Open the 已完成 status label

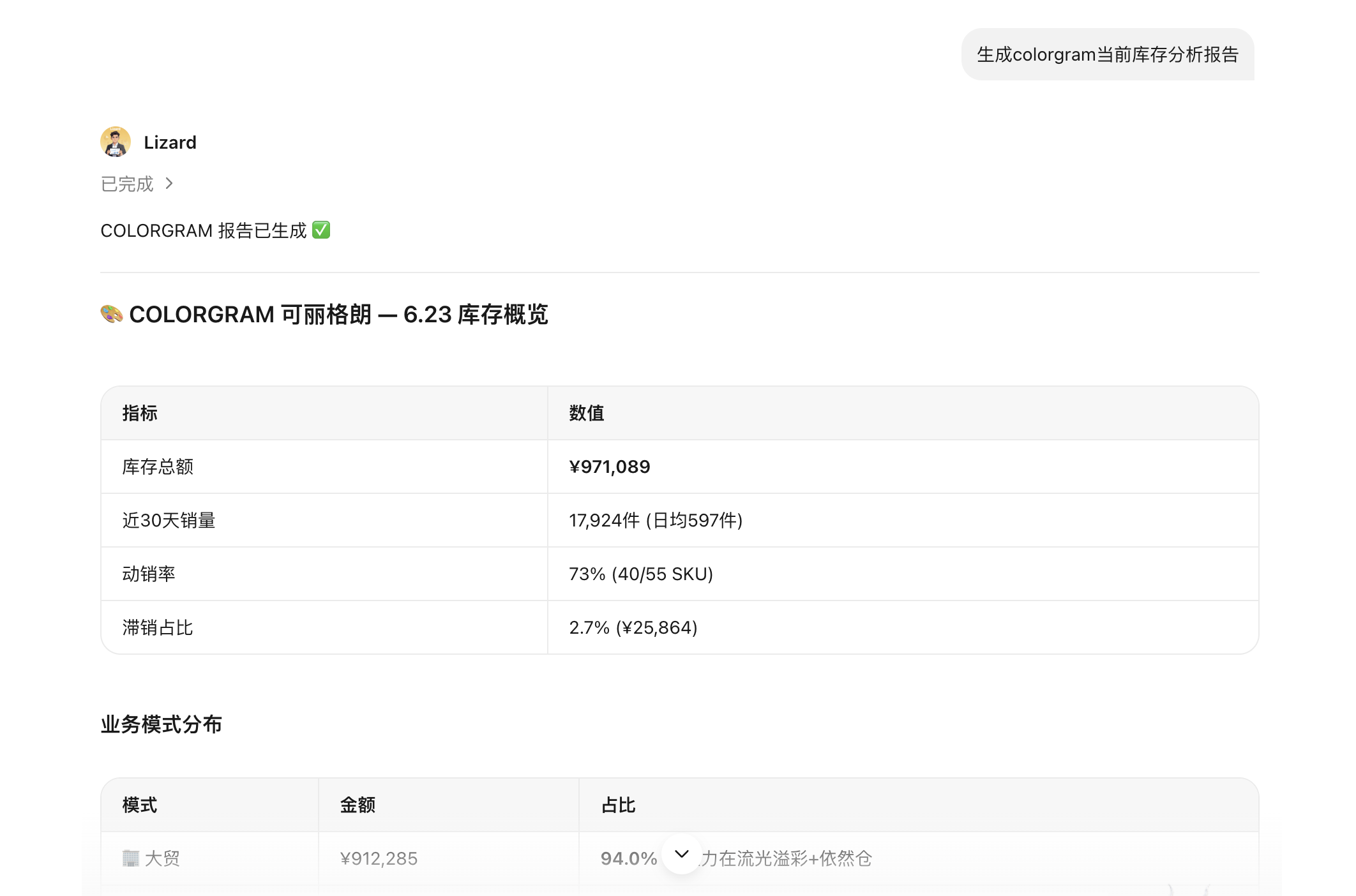pos(127,184)
